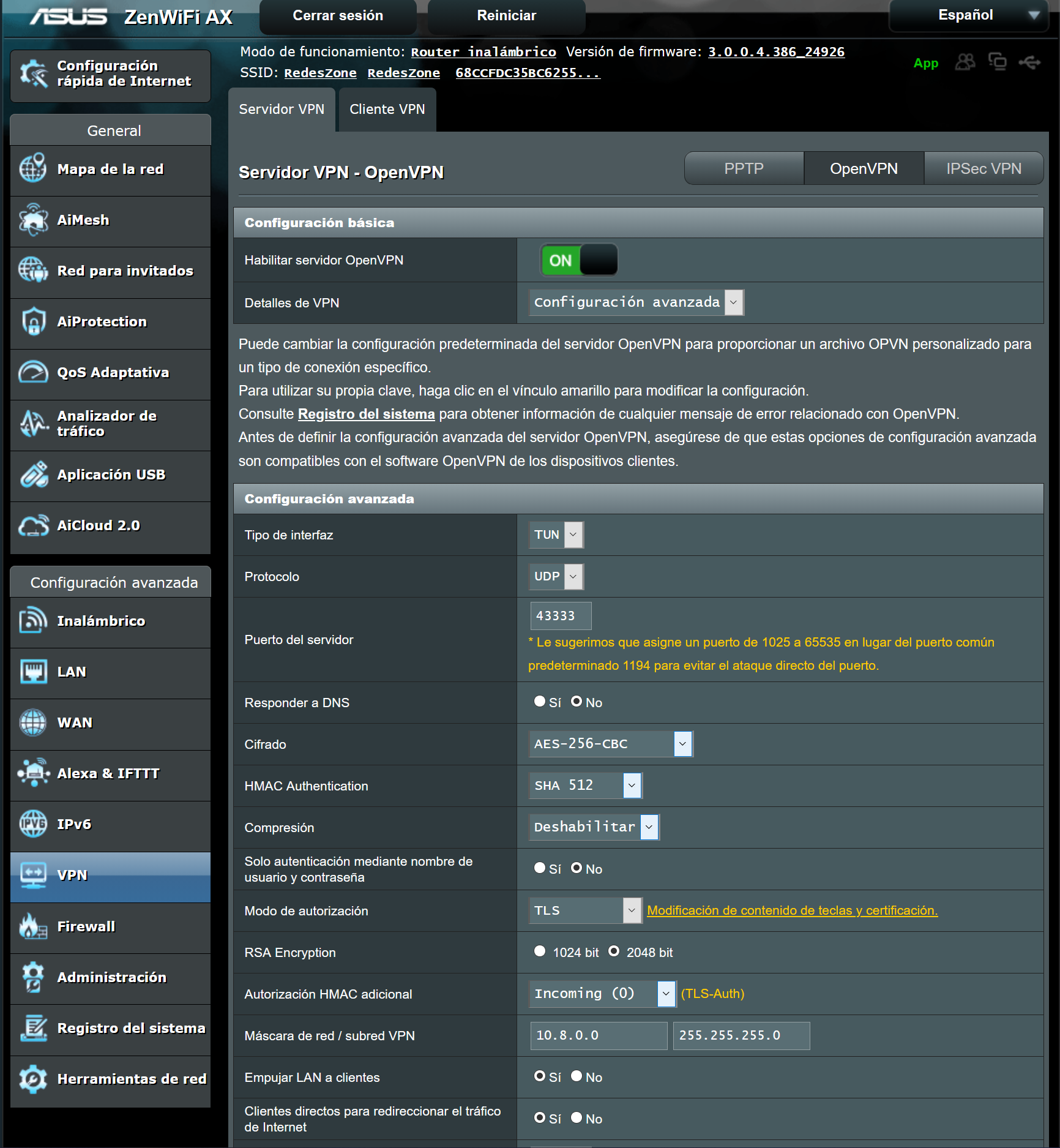
Task: Click the Puerto del servidor input field
Action: click(x=561, y=616)
